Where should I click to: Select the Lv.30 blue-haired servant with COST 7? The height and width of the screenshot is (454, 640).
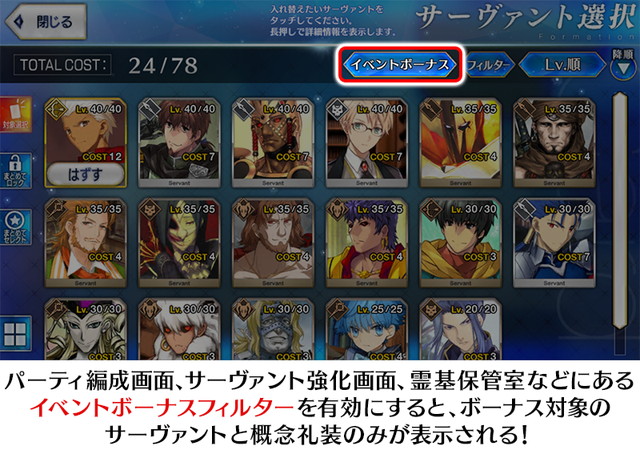(554, 243)
